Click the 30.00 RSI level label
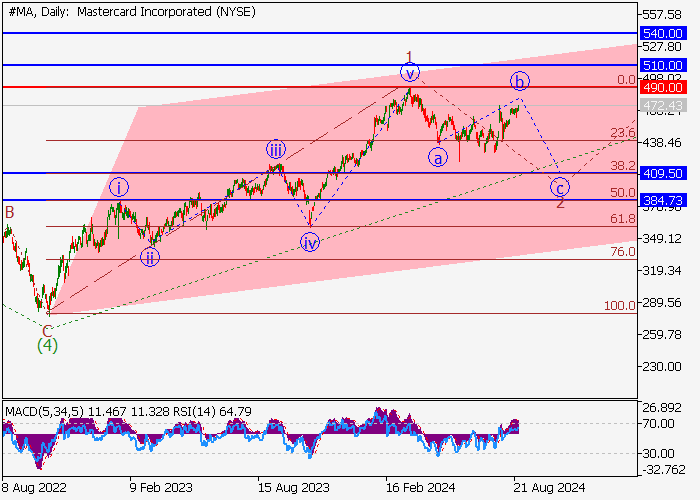The height and width of the screenshot is (500, 700). point(658,454)
